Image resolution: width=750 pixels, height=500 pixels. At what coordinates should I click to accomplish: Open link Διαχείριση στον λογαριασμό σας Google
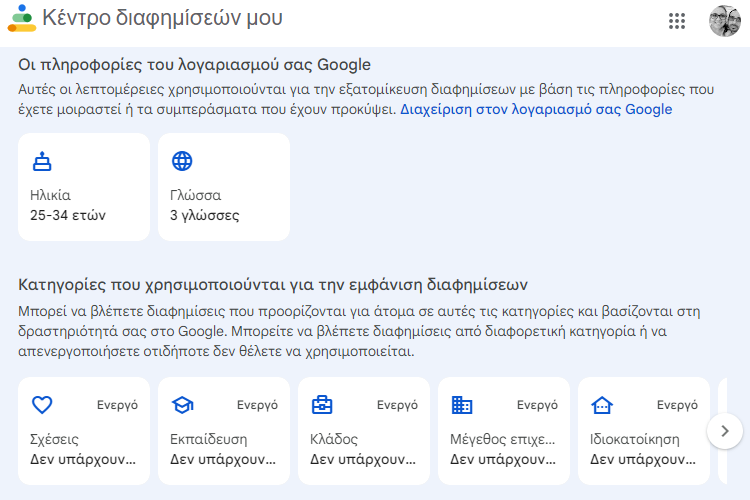pyautogui.click(x=536, y=110)
